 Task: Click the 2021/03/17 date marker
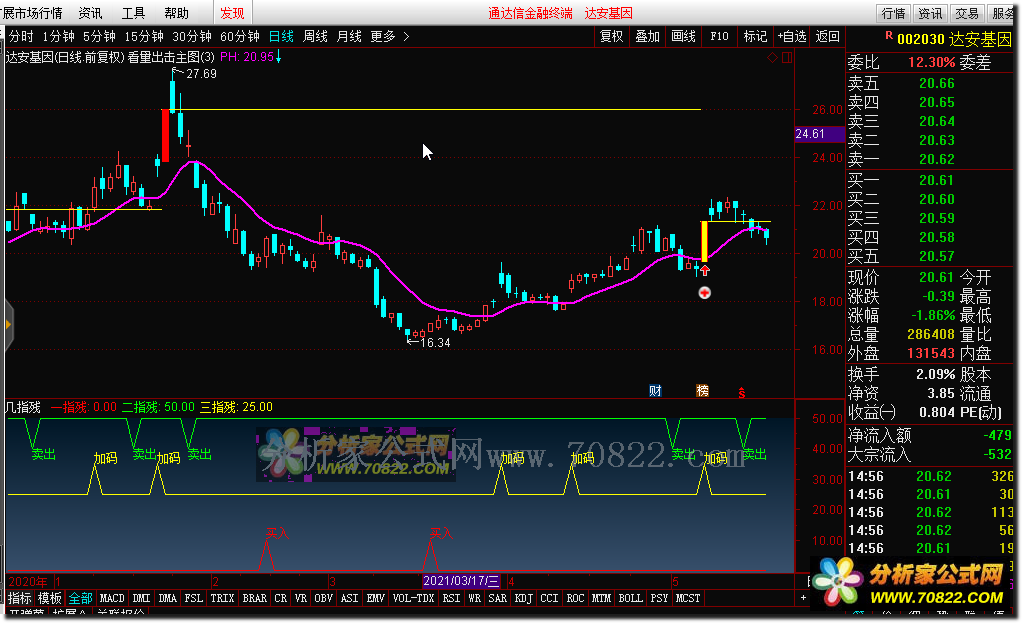[x=461, y=581]
